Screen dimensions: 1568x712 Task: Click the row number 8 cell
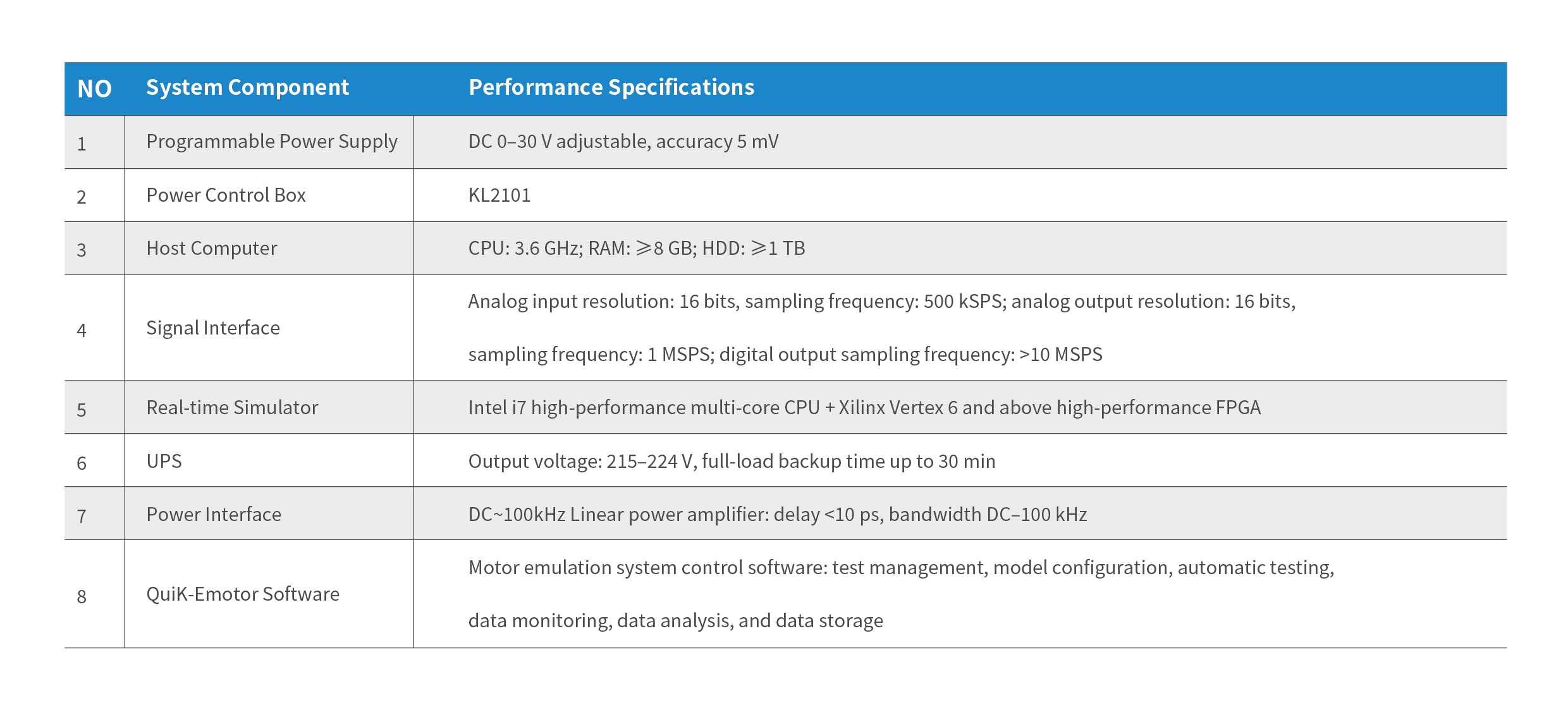pos(82,596)
